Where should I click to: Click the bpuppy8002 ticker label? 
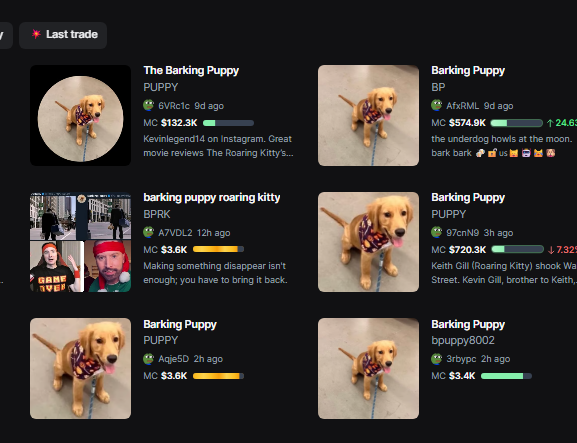[463, 341]
